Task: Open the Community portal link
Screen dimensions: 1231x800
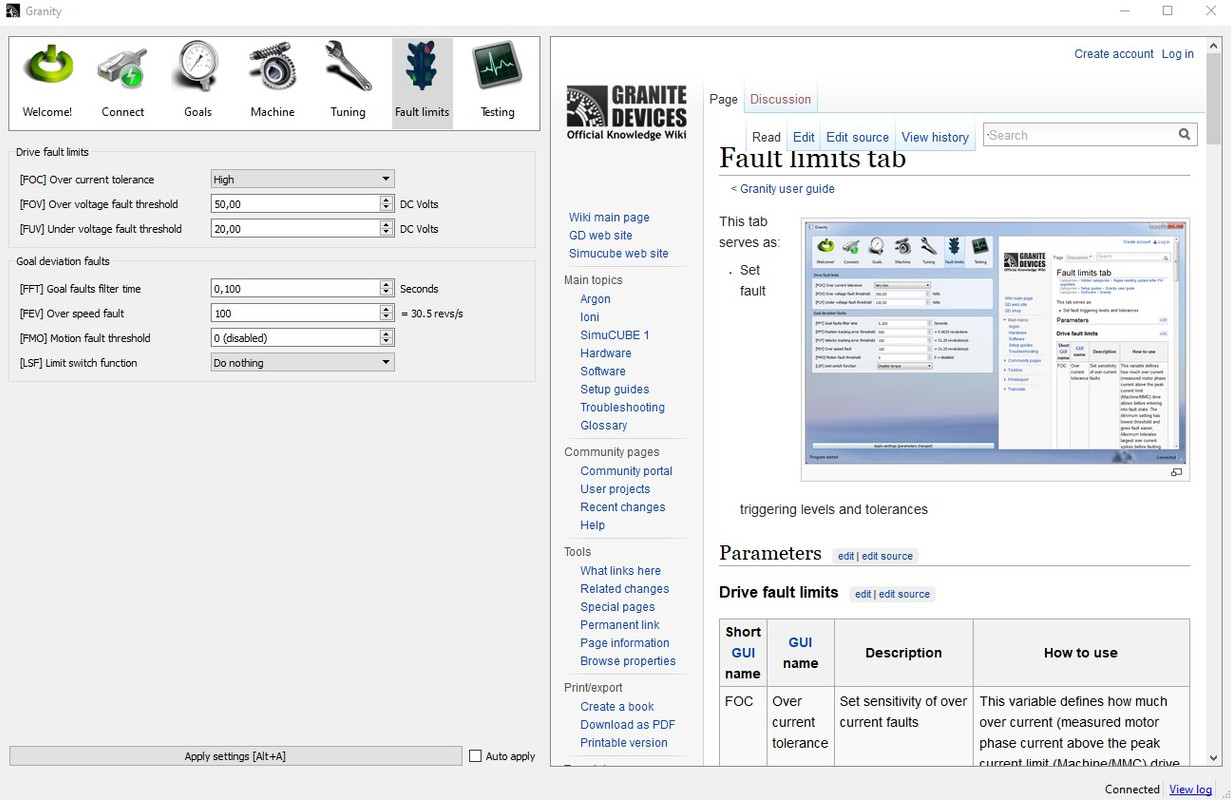Action: point(626,471)
